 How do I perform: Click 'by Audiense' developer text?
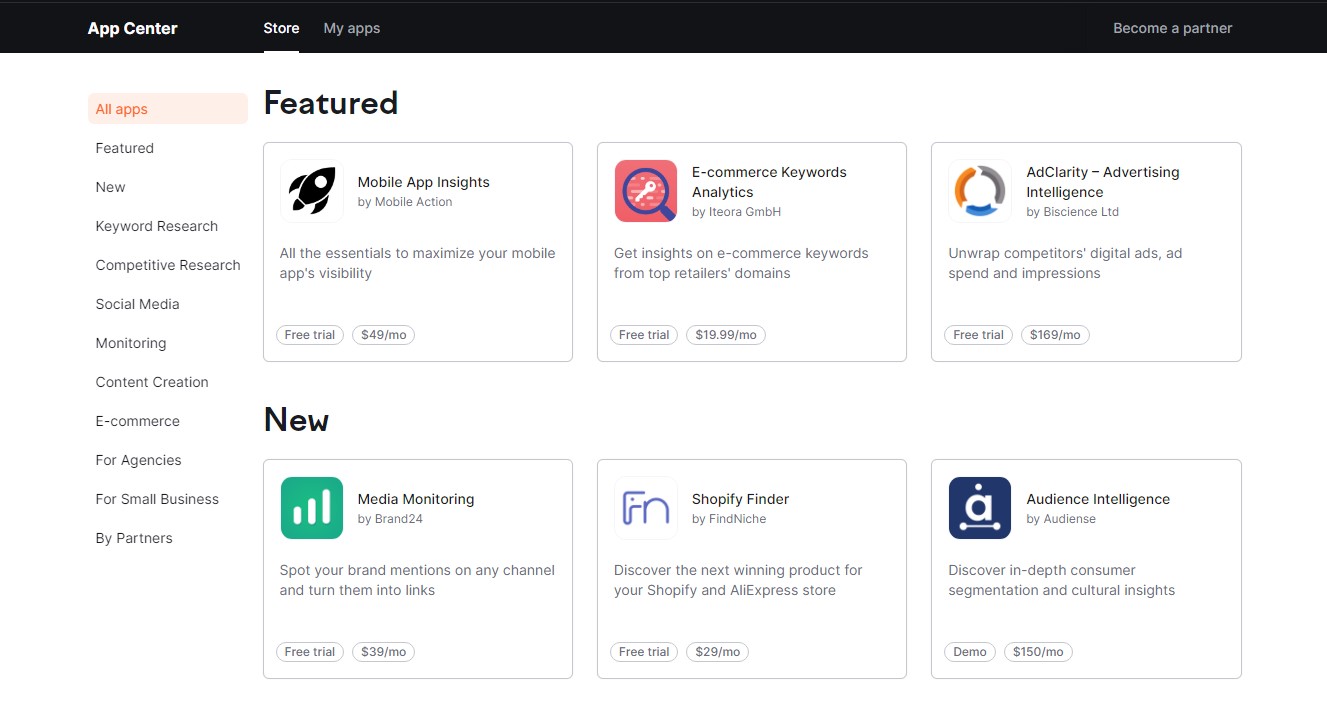(1061, 519)
